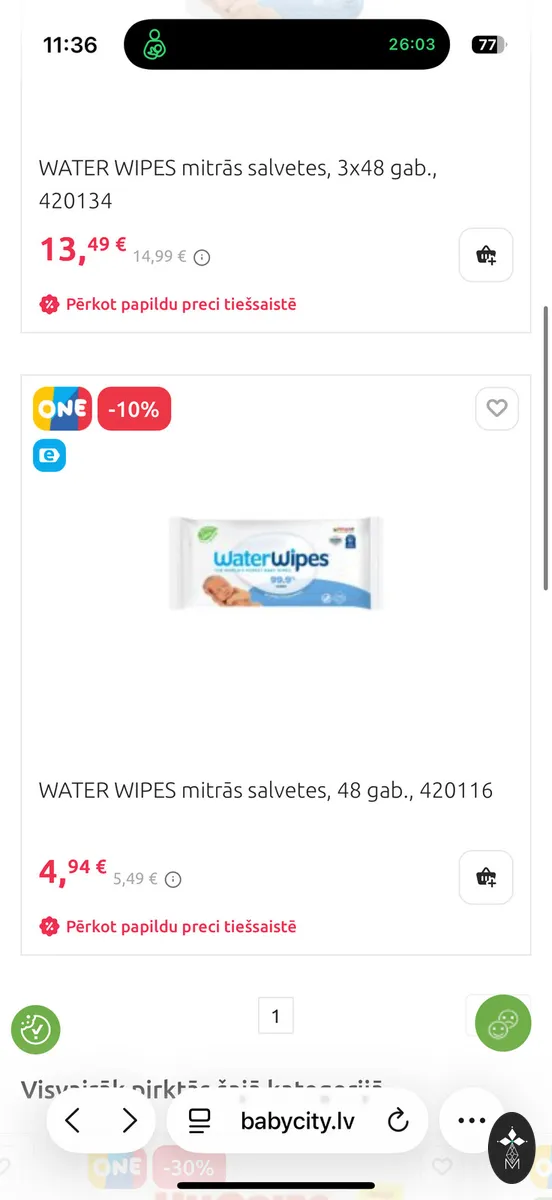Go back with the browser back arrow
The image size is (552, 1200).
point(73,1120)
